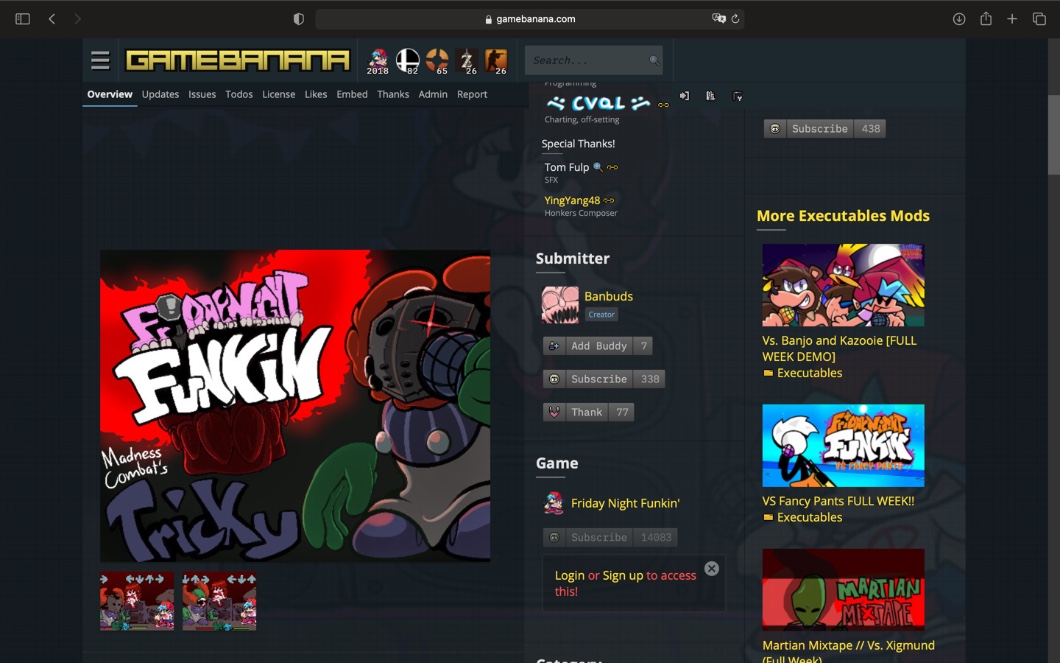The width and height of the screenshot is (1060, 663).
Task: Click the Thank button with 77 thanks
Action: [587, 412]
